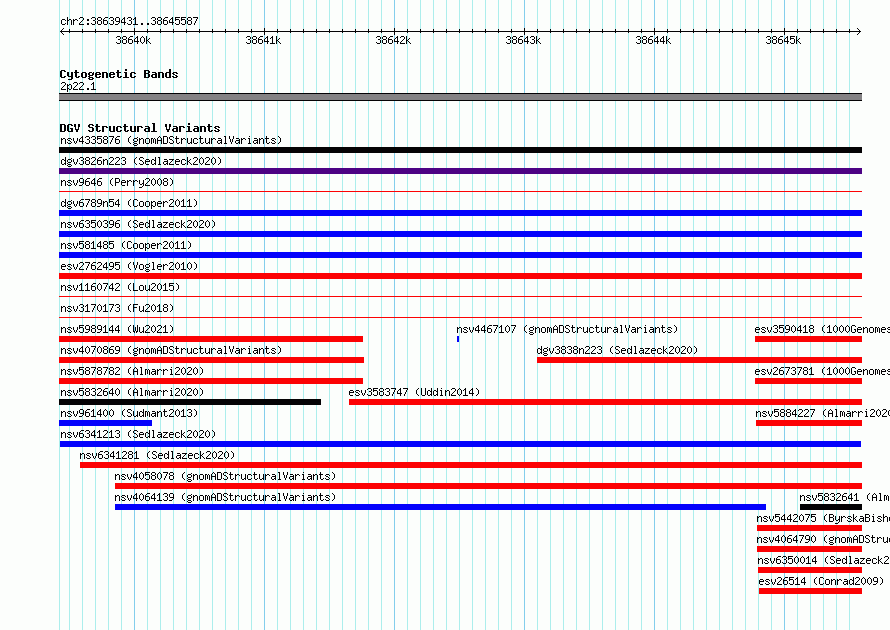Select the nsv961400 Sudmant2013 label
This screenshot has height=630, width=890.
(x=129, y=413)
